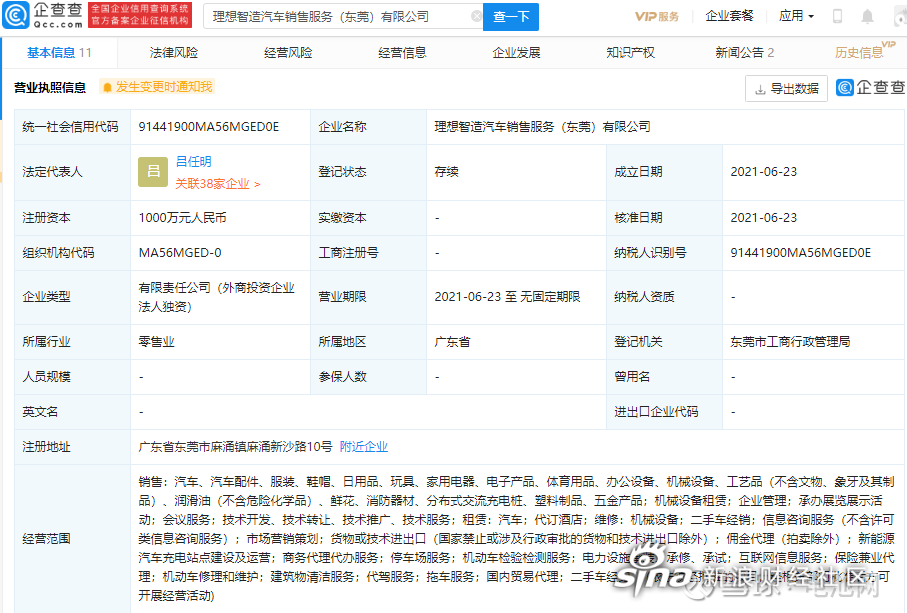The height and width of the screenshot is (613, 907).
Task: Expand 关联38家企业 link
Action: pos(217,184)
